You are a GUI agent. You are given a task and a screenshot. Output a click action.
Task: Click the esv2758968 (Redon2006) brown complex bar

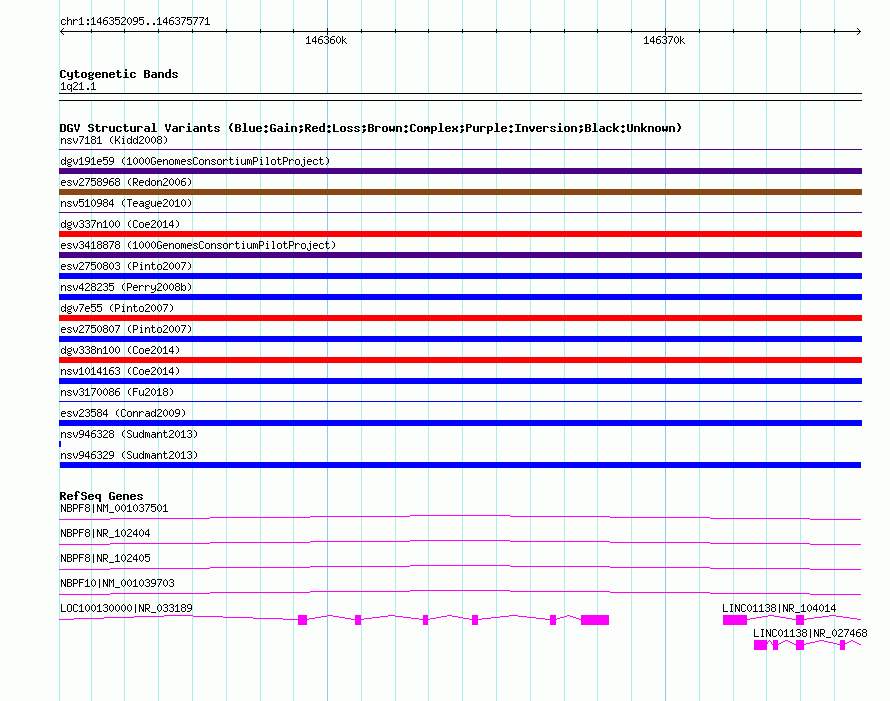coord(460,192)
